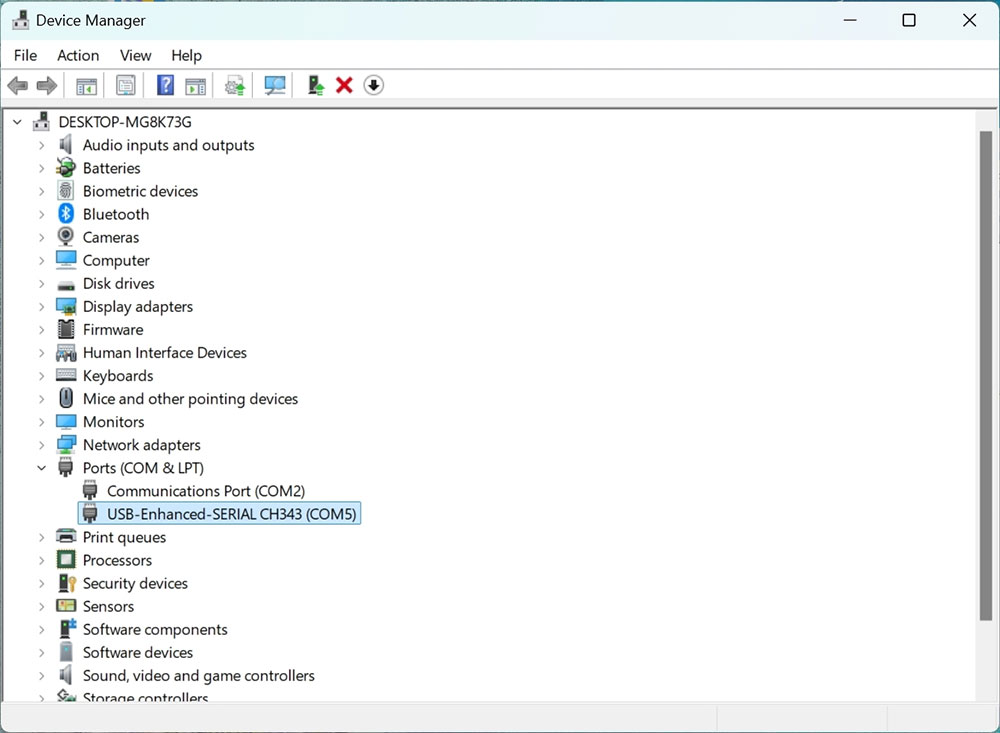Click the Cameras webcam icon

click(x=66, y=237)
